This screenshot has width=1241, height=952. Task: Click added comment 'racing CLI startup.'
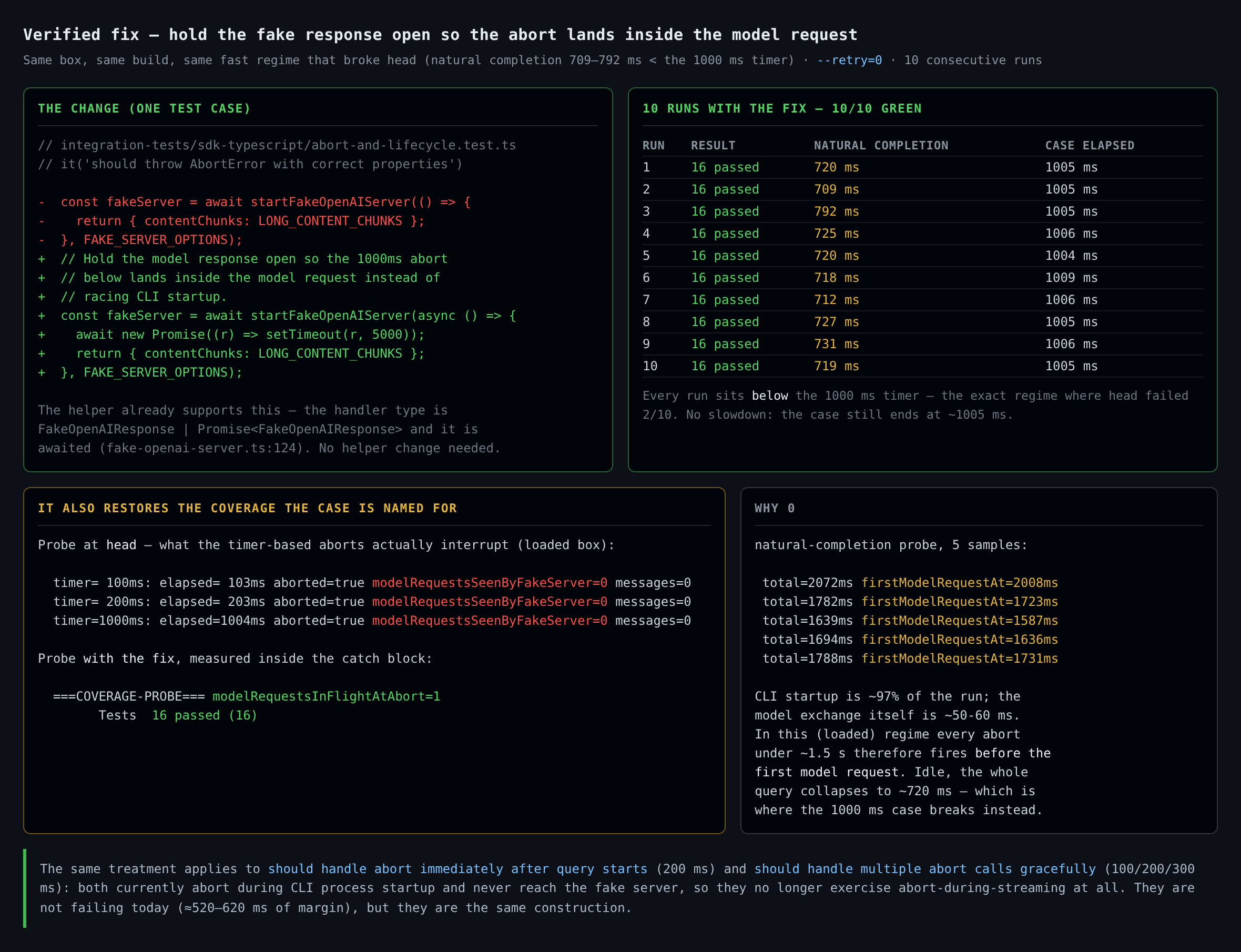click(133, 297)
